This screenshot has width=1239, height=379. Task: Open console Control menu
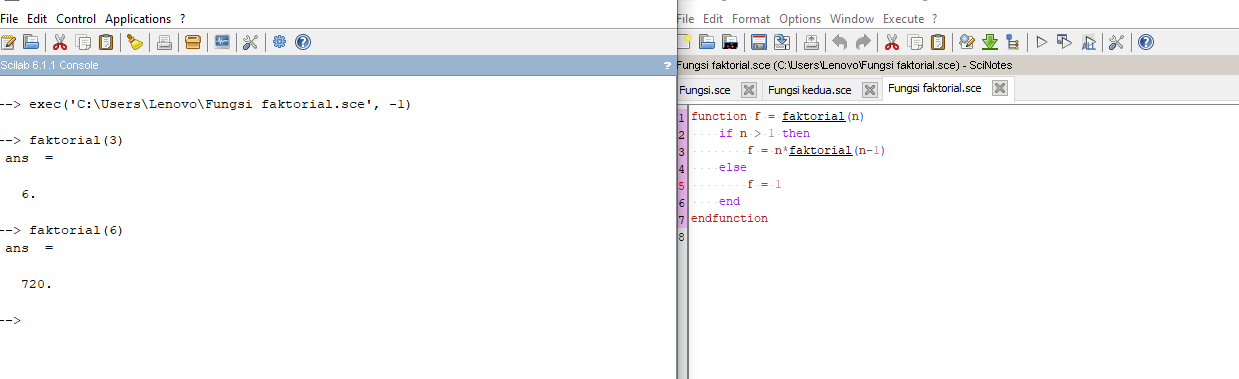pos(76,18)
